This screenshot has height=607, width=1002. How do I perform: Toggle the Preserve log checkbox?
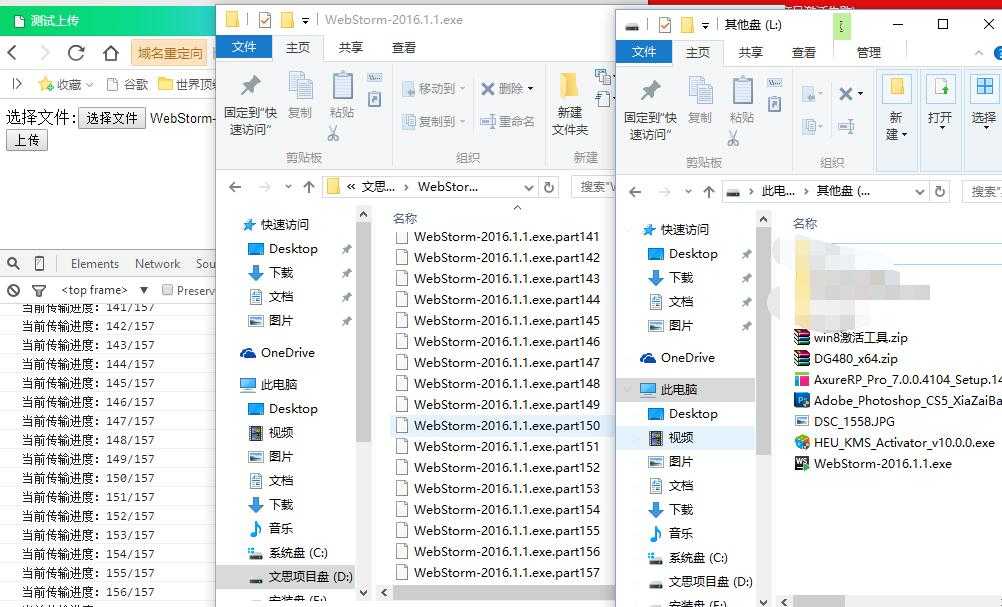pyautogui.click(x=167, y=290)
